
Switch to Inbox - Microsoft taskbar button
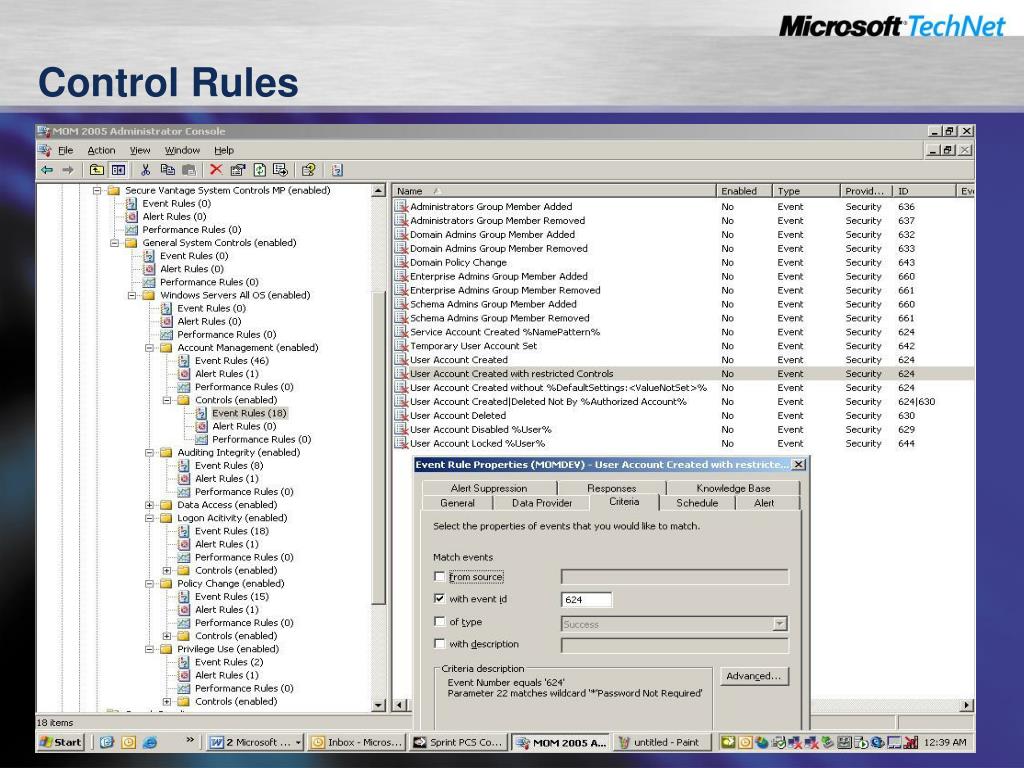(357, 742)
